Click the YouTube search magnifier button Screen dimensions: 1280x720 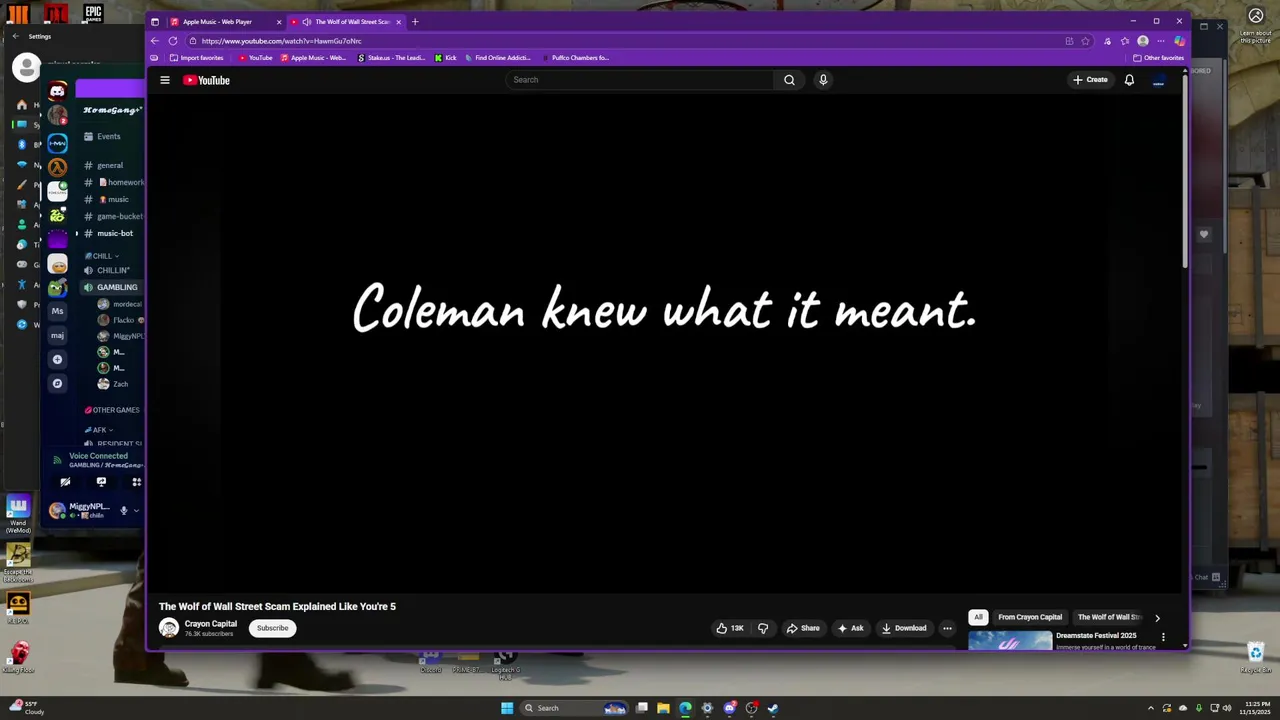pos(789,80)
